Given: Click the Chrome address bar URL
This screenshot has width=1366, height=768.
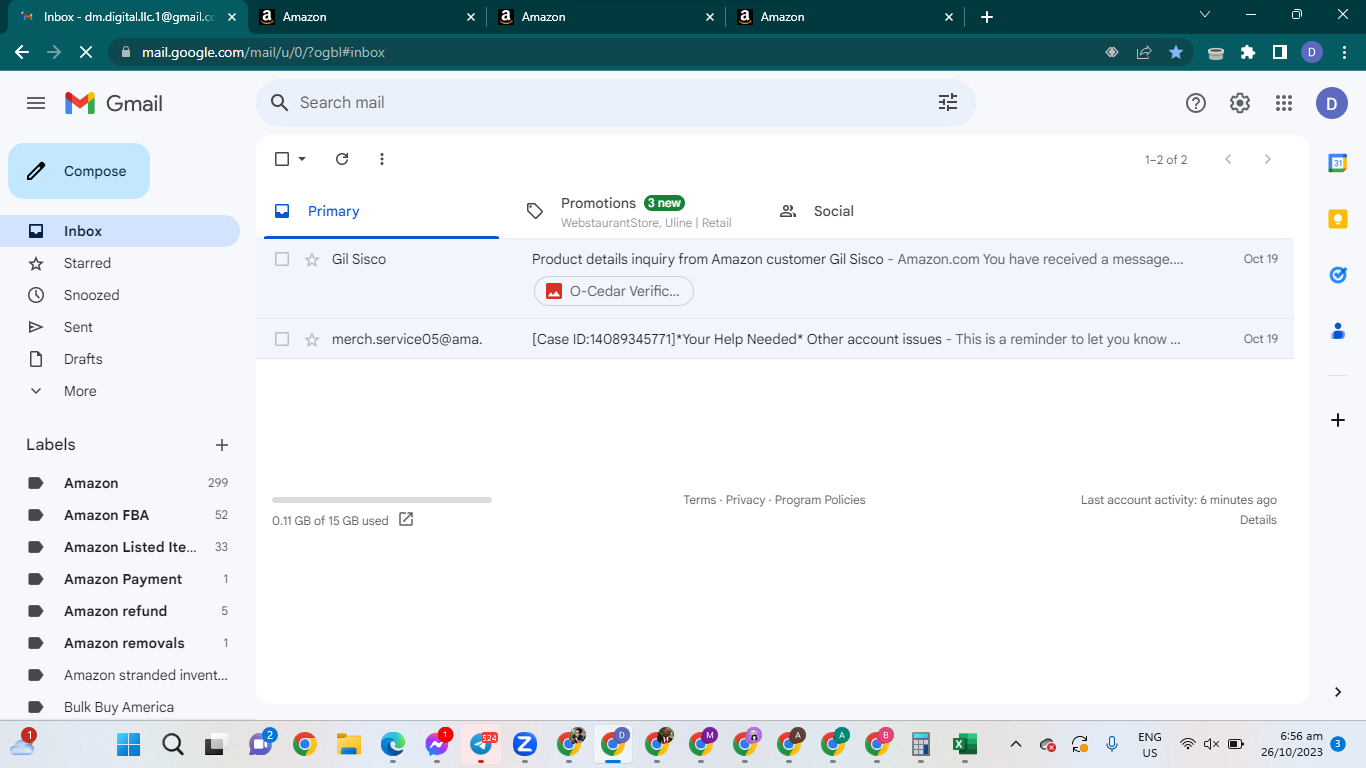Looking at the screenshot, I should tap(263, 52).
